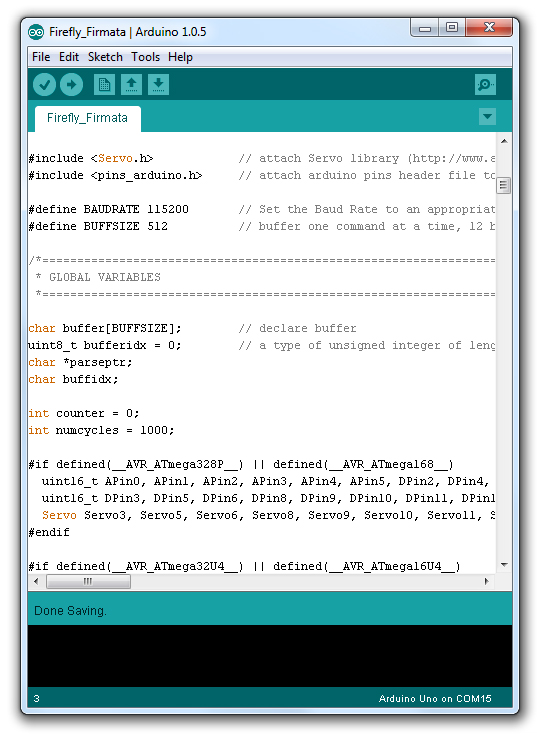
Task: Click line number '3' in status bar
Action: coord(37,699)
